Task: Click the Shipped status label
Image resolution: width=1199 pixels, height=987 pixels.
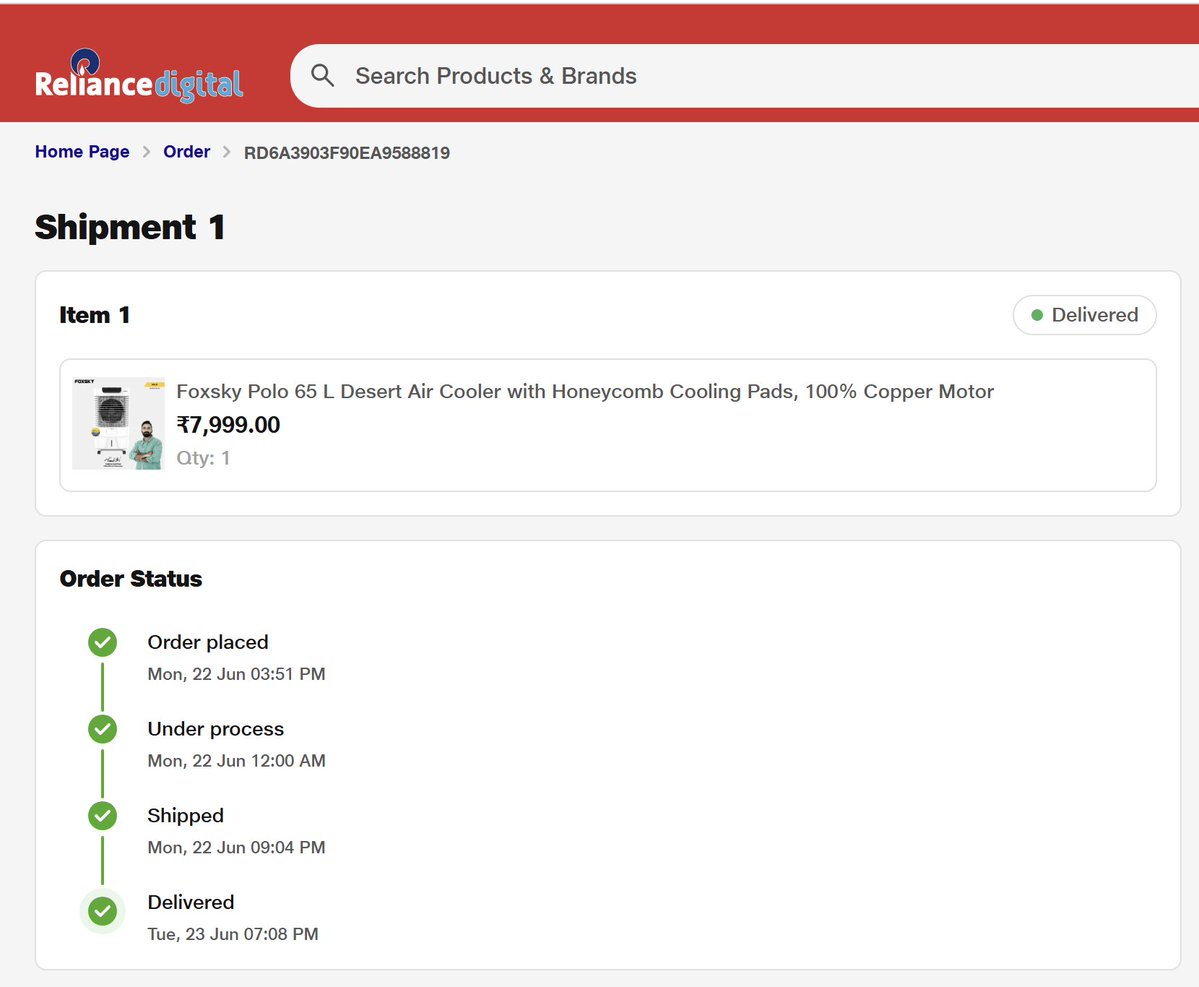Action: point(186,816)
